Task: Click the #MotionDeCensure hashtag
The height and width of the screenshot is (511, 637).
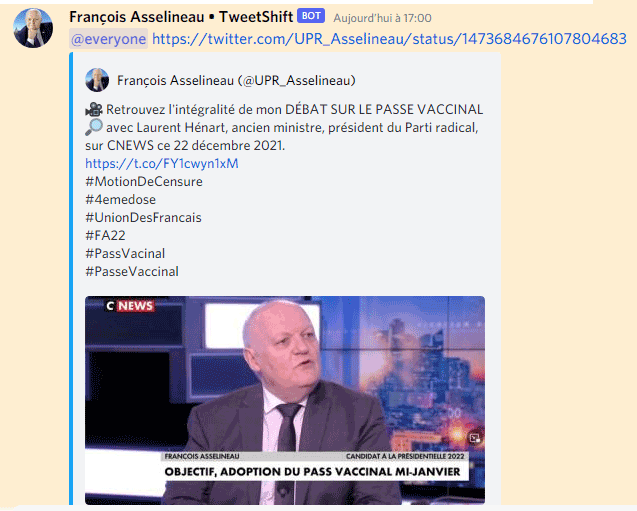Action: (x=144, y=181)
